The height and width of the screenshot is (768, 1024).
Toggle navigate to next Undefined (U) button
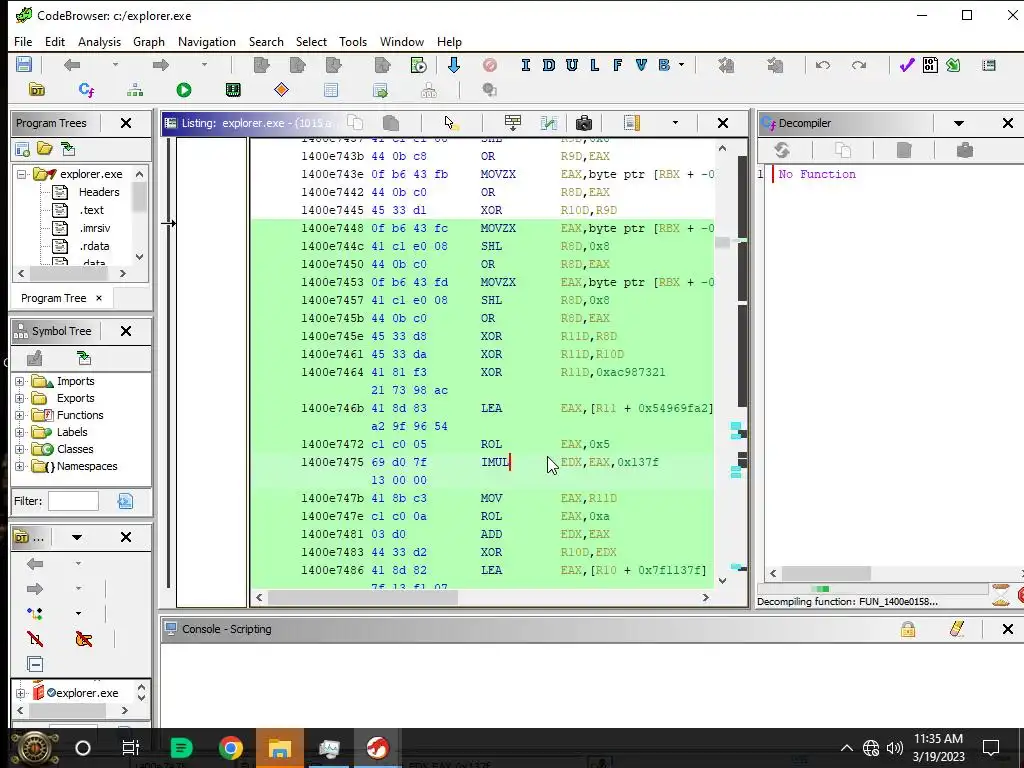[x=572, y=65]
